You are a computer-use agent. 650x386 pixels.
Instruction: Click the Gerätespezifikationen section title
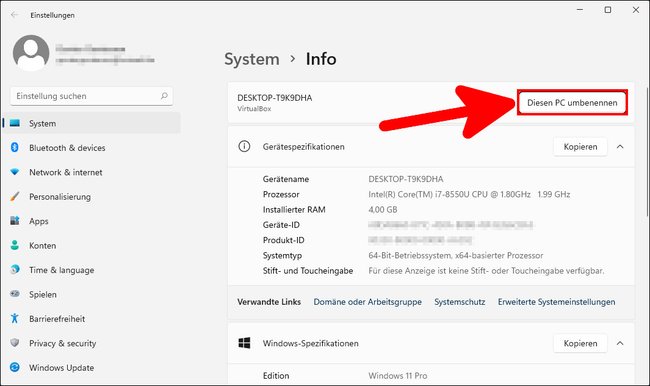tap(303, 147)
